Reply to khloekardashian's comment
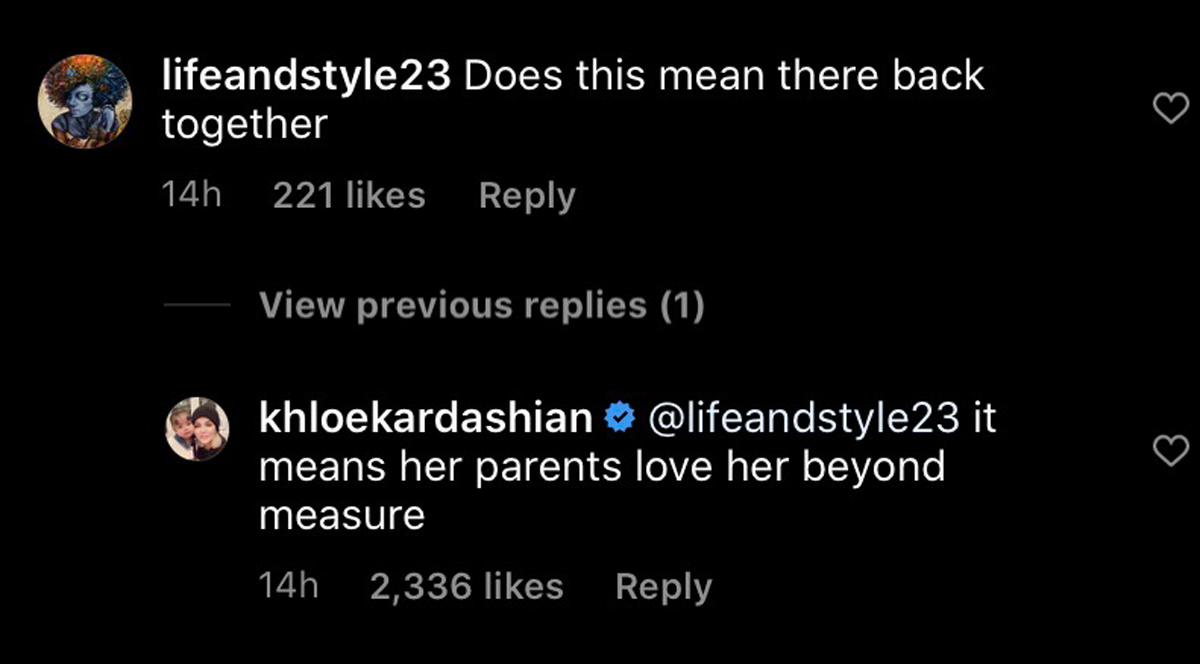The height and width of the screenshot is (664, 1200). (663, 586)
